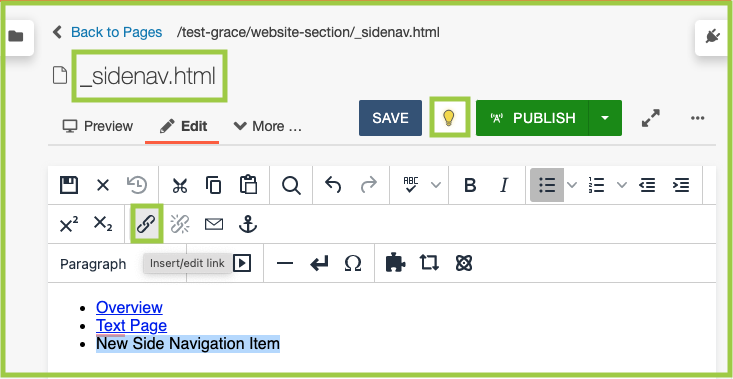The image size is (733, 379).
Task: Run the ABC spell check
Action: [x=411, y=185]
